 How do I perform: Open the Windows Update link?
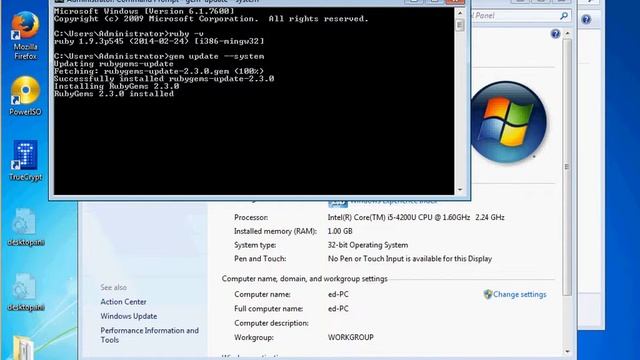129,316
